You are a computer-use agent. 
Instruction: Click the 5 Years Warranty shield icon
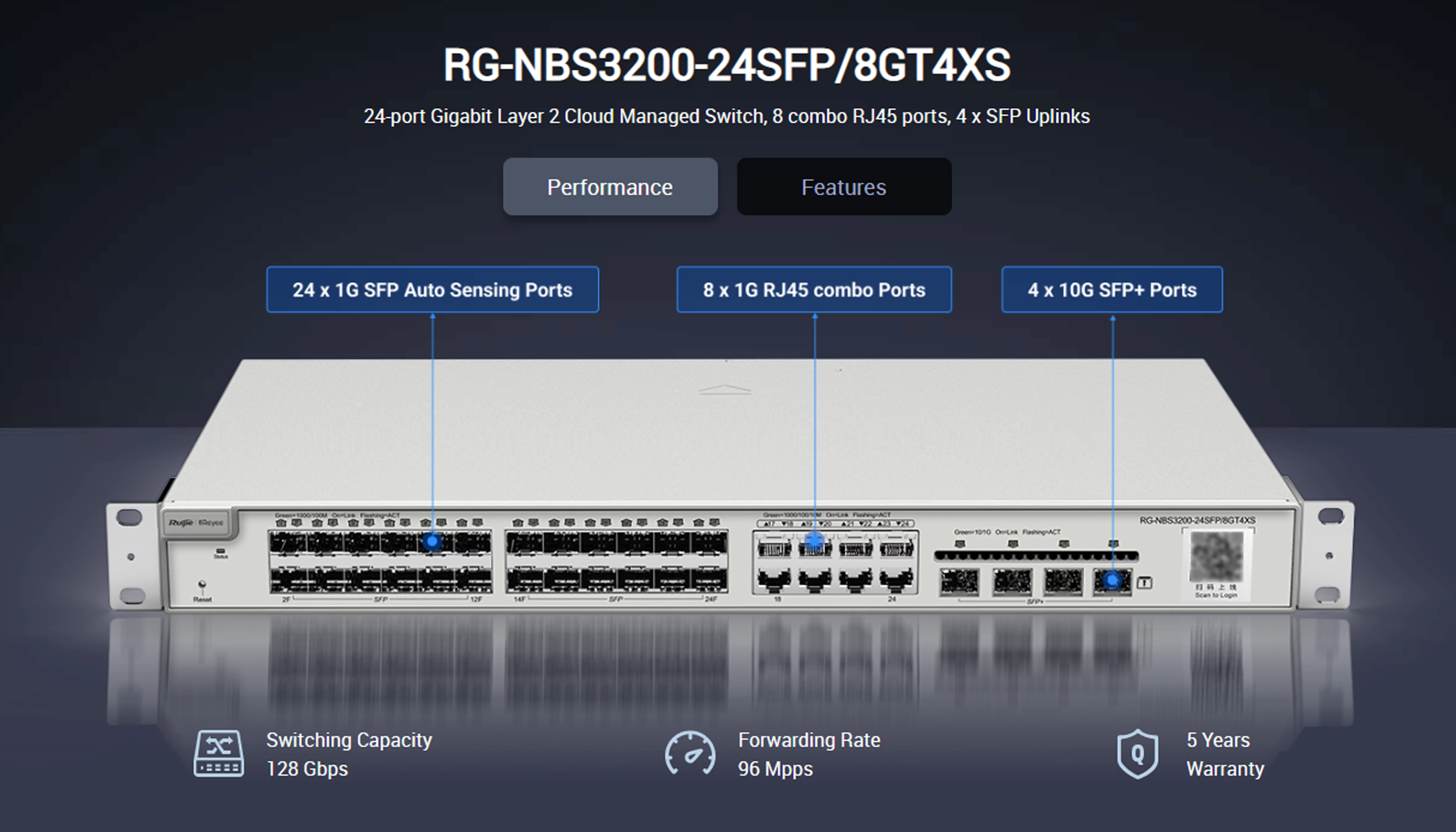[1138, 754]
